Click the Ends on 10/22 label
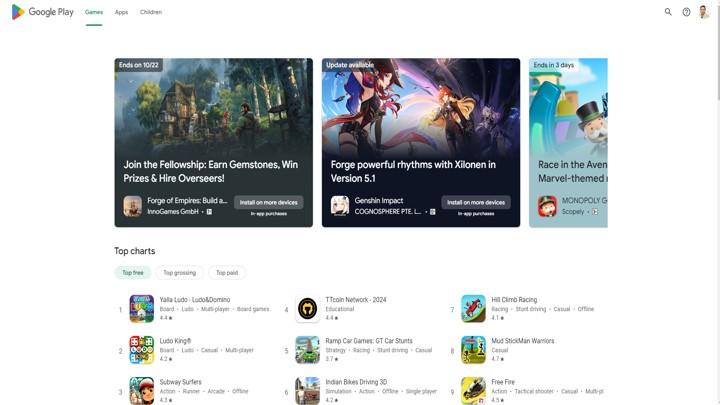The width and height of the screenshot is (720, 405). [139, 65]
